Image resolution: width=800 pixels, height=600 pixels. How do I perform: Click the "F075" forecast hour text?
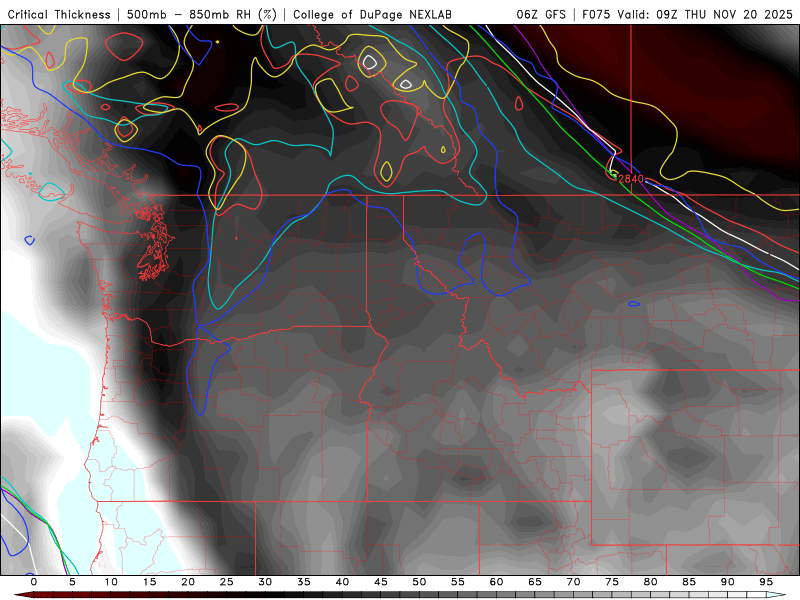pos(596,14)
